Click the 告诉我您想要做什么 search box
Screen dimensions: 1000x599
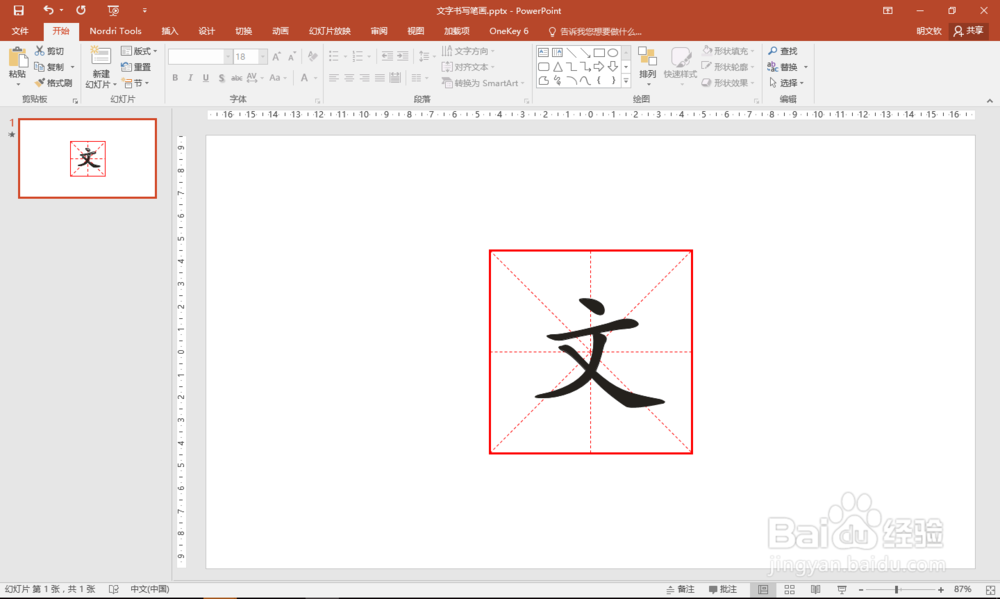[595, 31]
